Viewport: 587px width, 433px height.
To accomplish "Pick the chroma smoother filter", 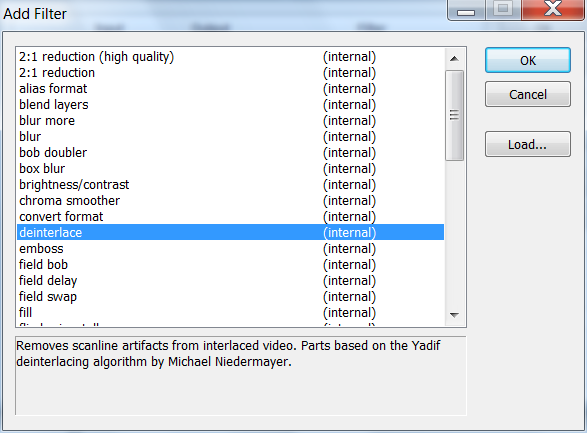I will pos(231,201).
